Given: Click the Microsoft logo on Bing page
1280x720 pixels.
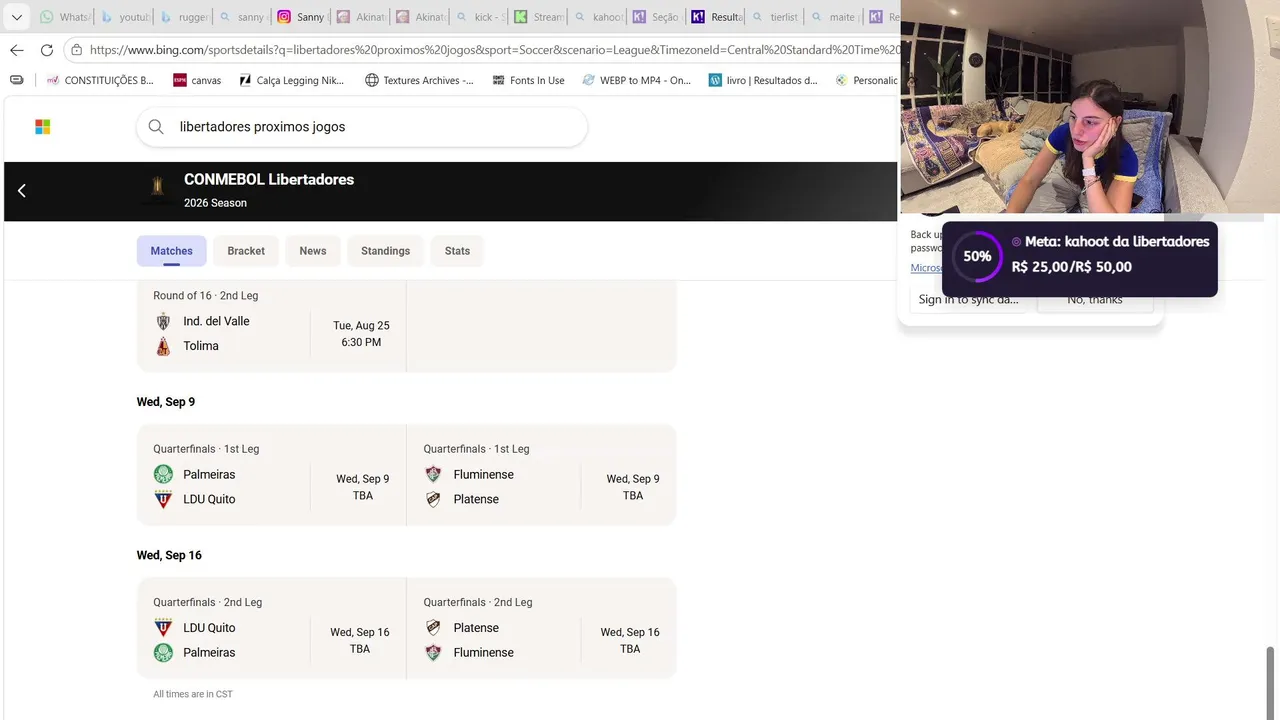Looking at the screenshot, I should click(43, 127).
